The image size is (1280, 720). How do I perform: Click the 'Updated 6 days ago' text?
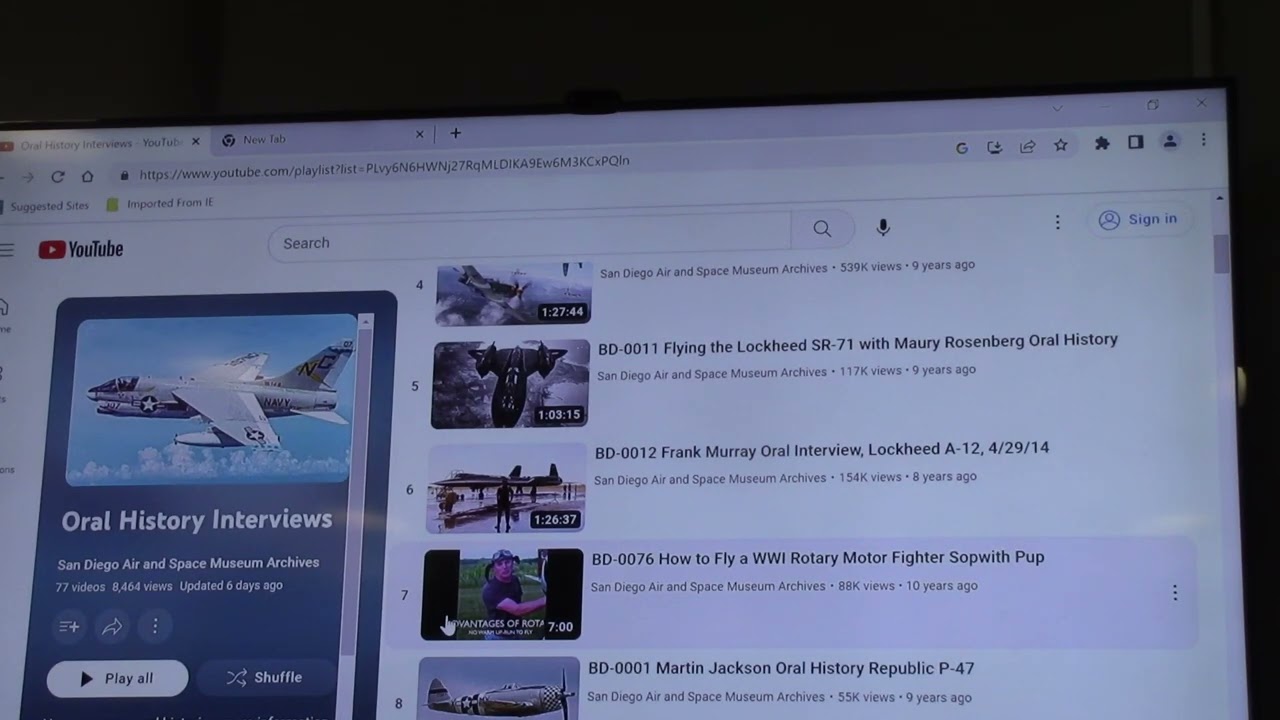click(x=231, y=586)
